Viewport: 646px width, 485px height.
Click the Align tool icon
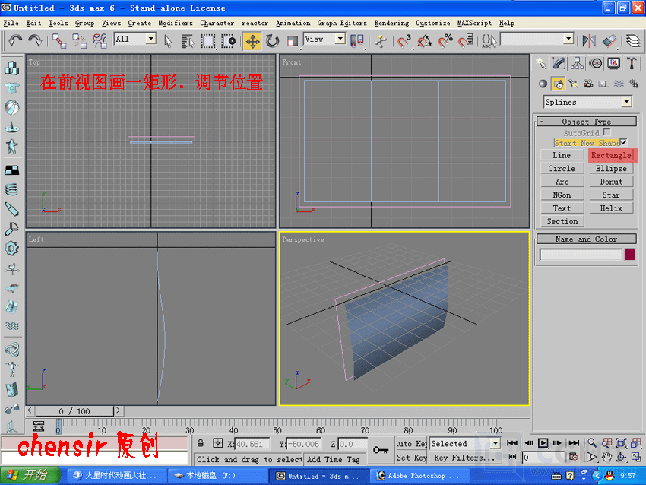coord(609,41)
